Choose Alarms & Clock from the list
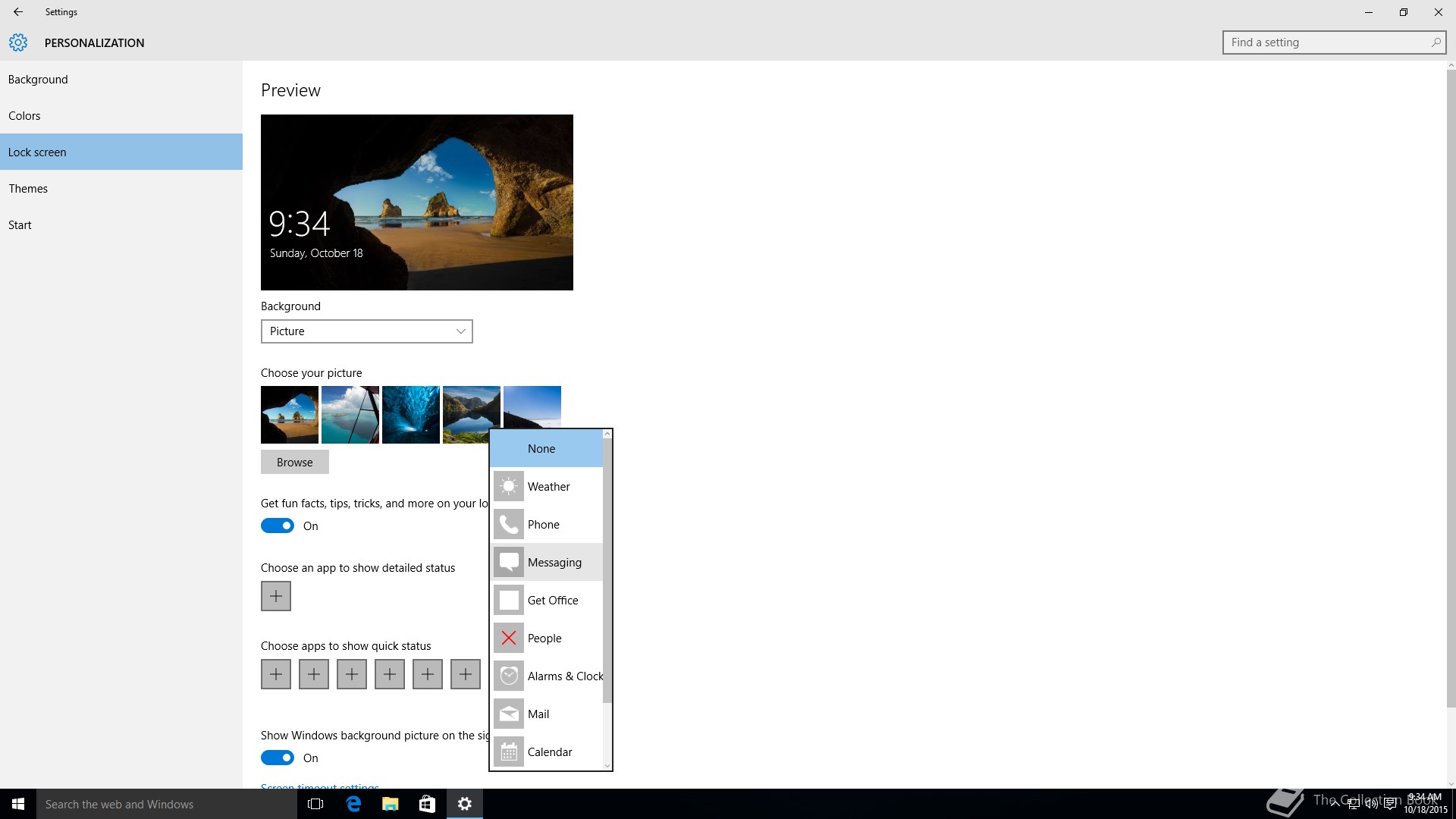 coord(546,676)
